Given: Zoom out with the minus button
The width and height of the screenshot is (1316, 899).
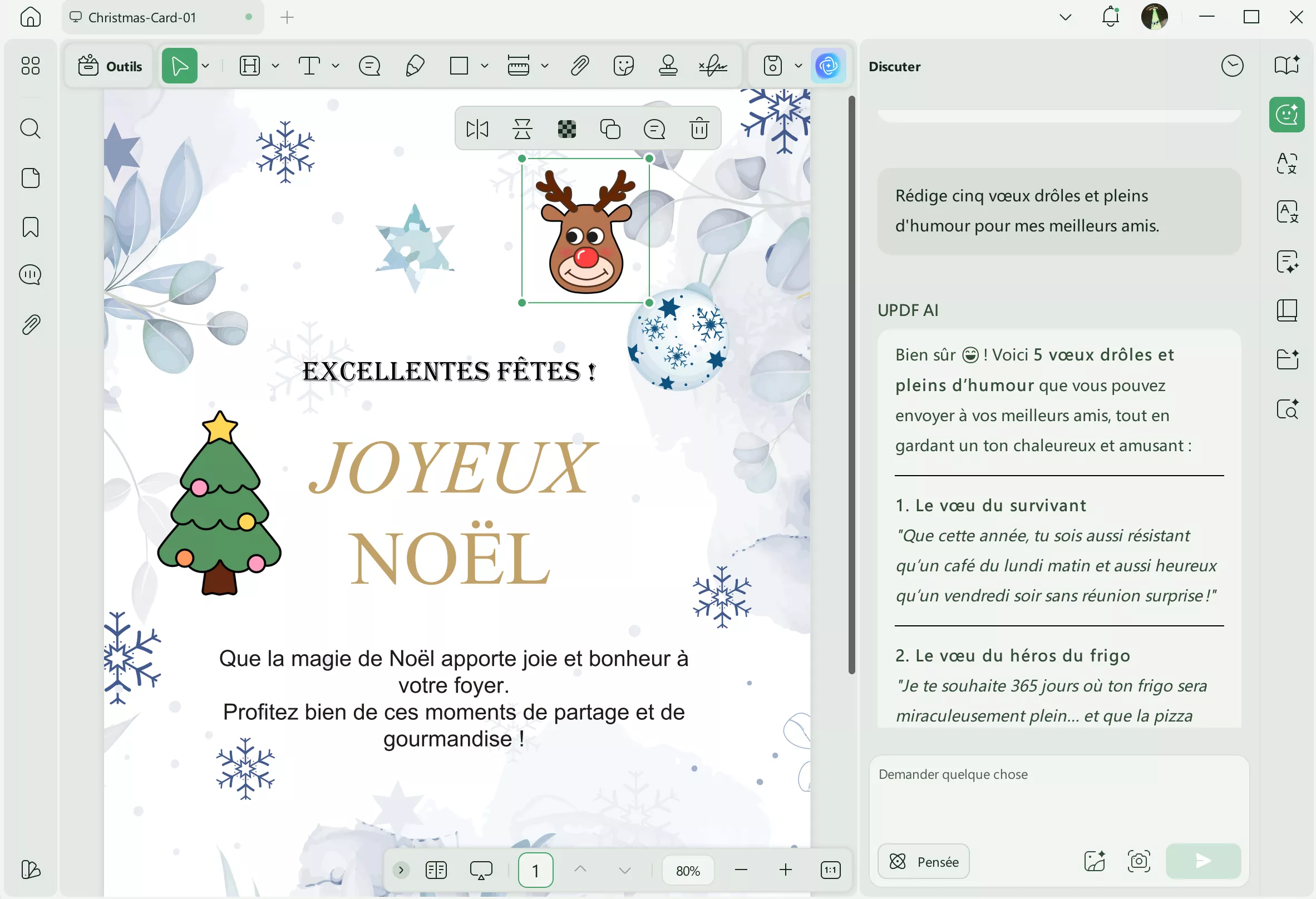Looking at the screenshot, I should 741,870.
